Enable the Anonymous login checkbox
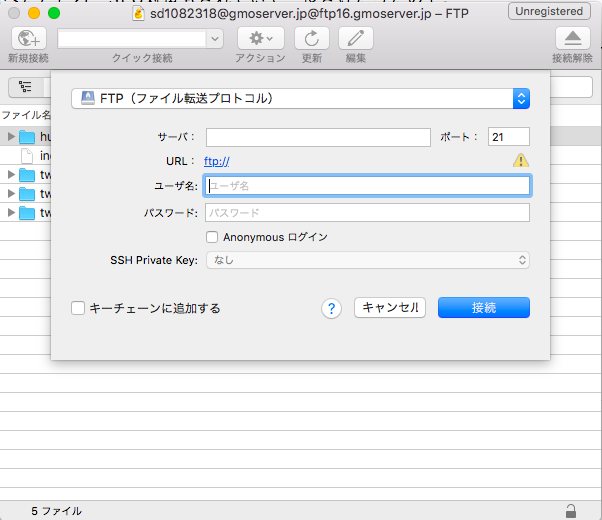The width and height of the screenshot is (602, 520). tap(212, 237)
